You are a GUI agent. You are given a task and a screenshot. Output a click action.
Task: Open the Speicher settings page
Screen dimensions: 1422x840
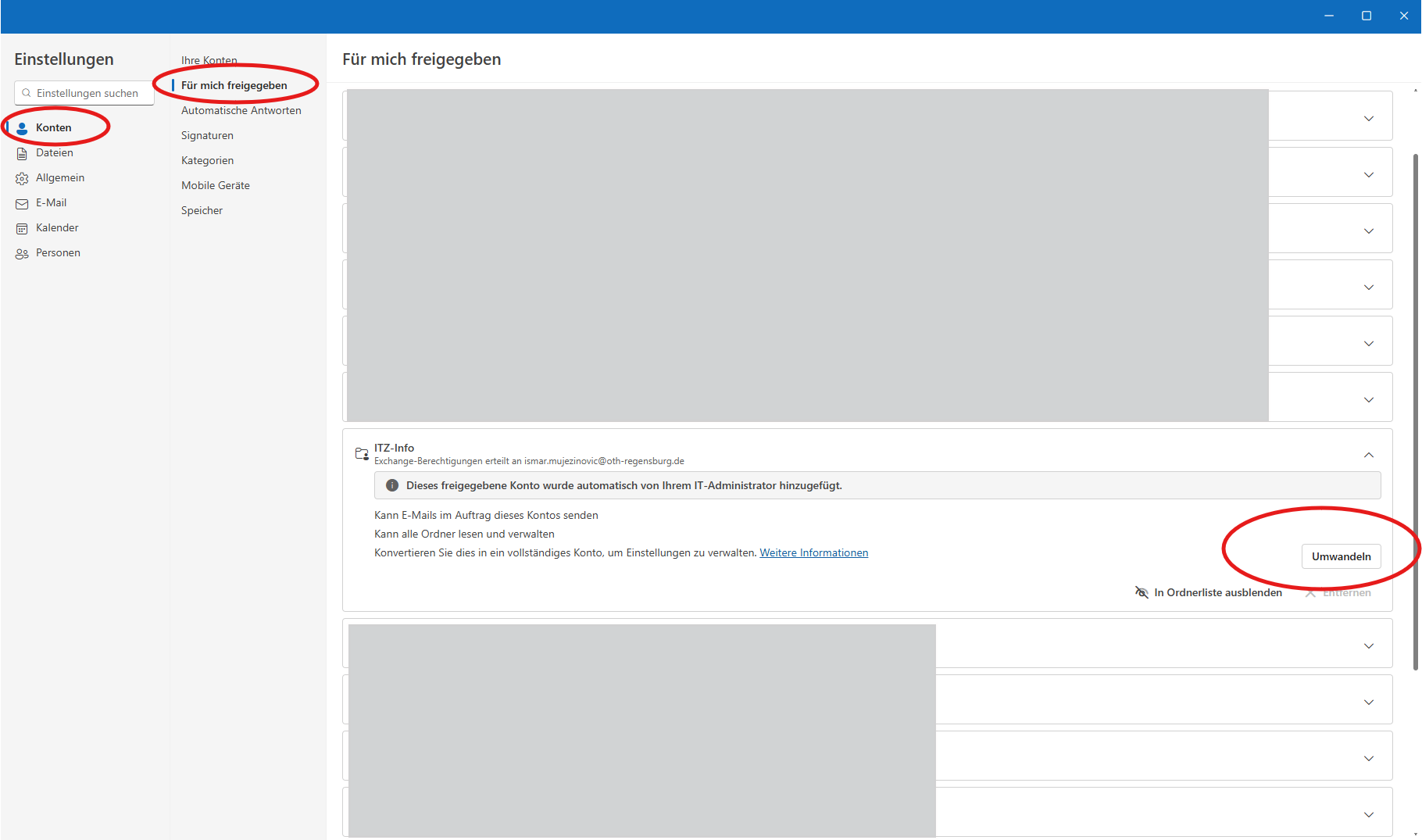(202, 210)
